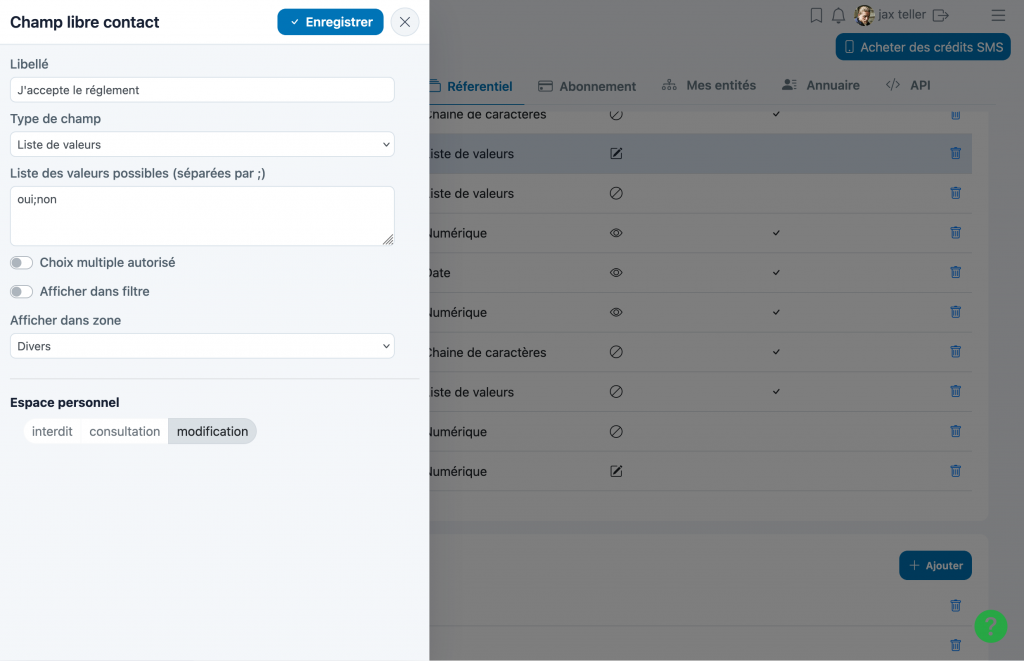Click the eye icon in the Date row

point(616,272)
